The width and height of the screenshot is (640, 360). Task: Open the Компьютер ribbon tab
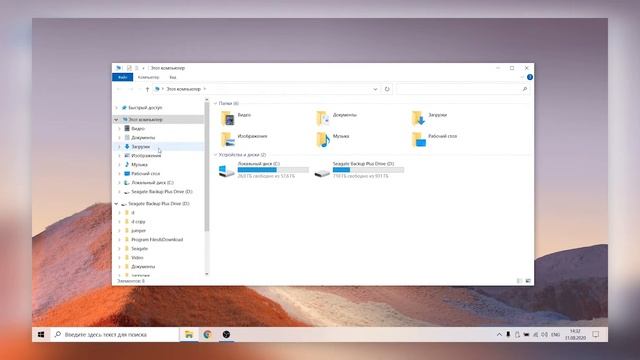[x=148, y=77]
